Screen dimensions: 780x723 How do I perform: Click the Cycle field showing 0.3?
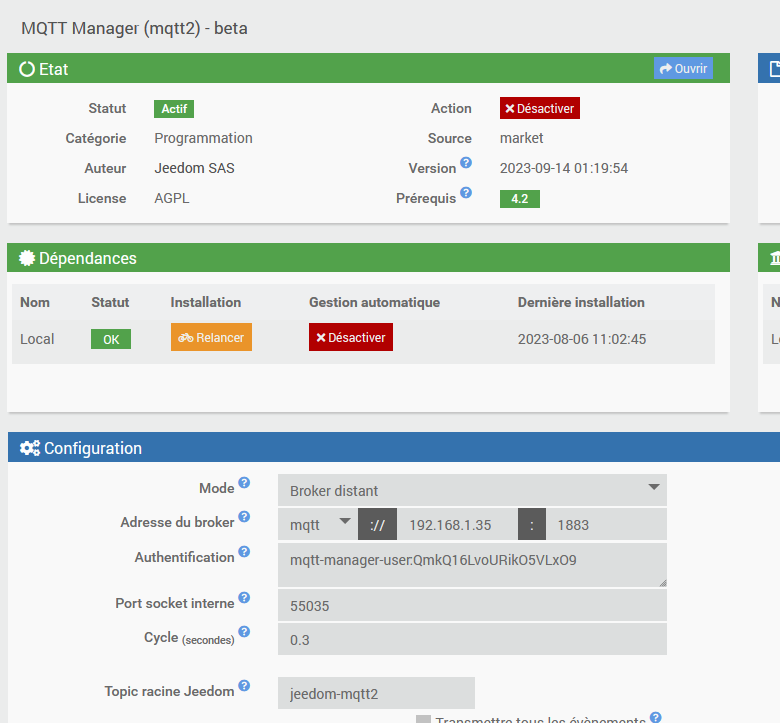(x=472, y=639)
